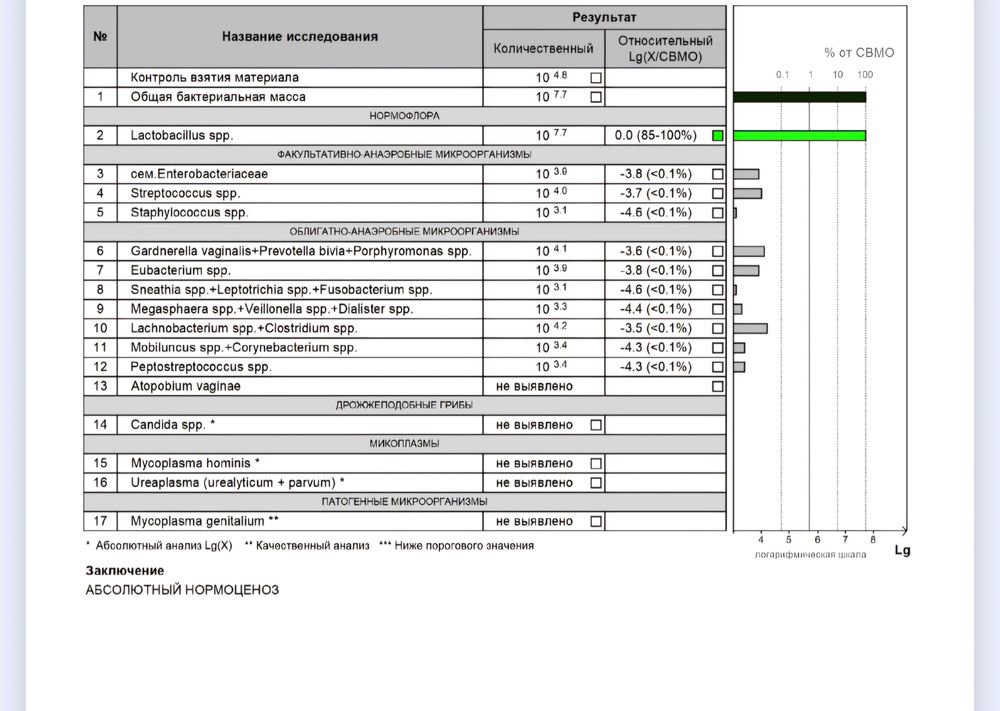Select the АБСОЛЮТНЫЙ НОРМОЦЕНОЗ conclusion text
Image resolution: width=1000 pixels, height=711 pixels.
tap(182, 590)
